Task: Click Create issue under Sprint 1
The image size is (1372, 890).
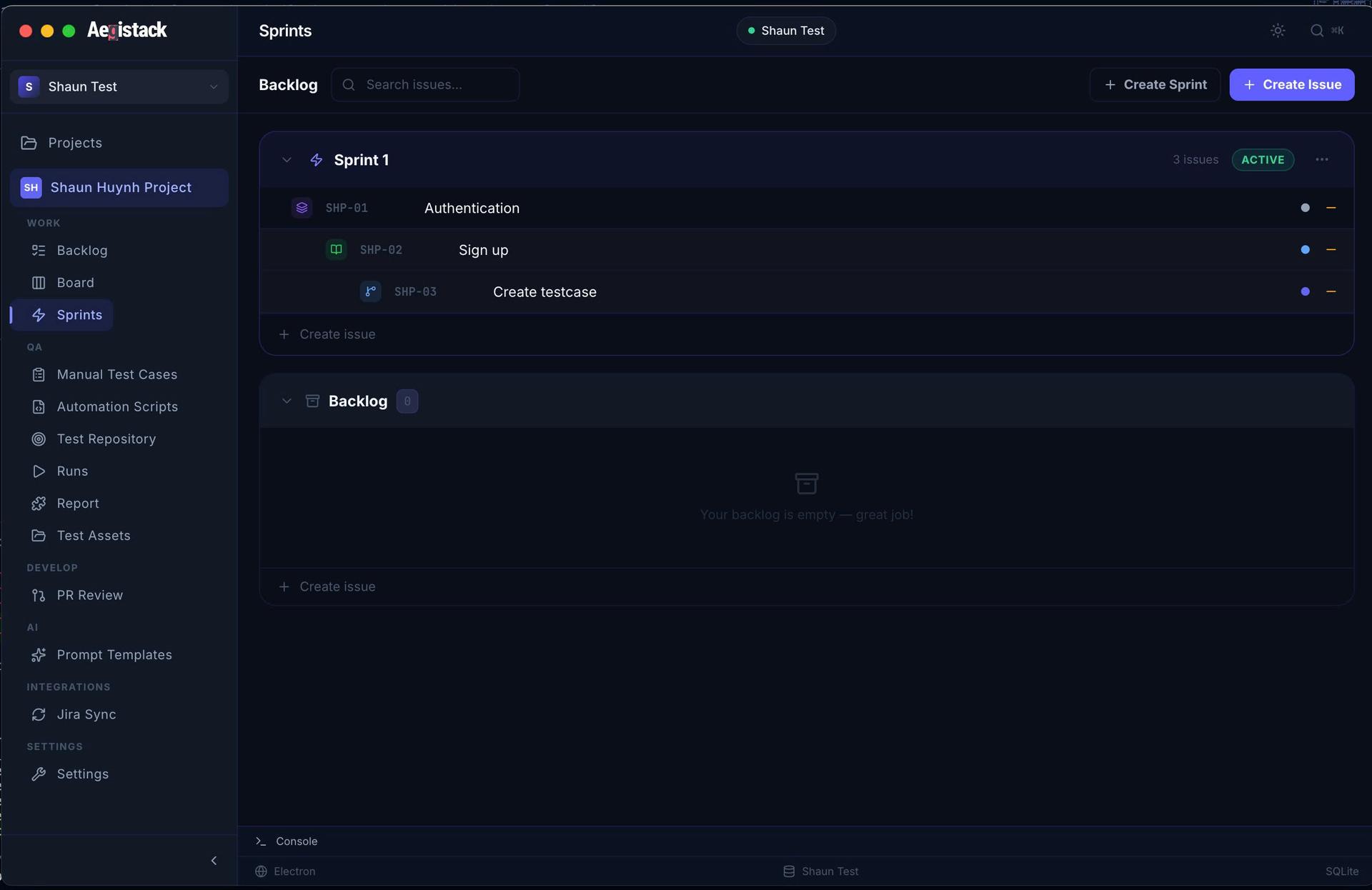Action: click(327, 334)
